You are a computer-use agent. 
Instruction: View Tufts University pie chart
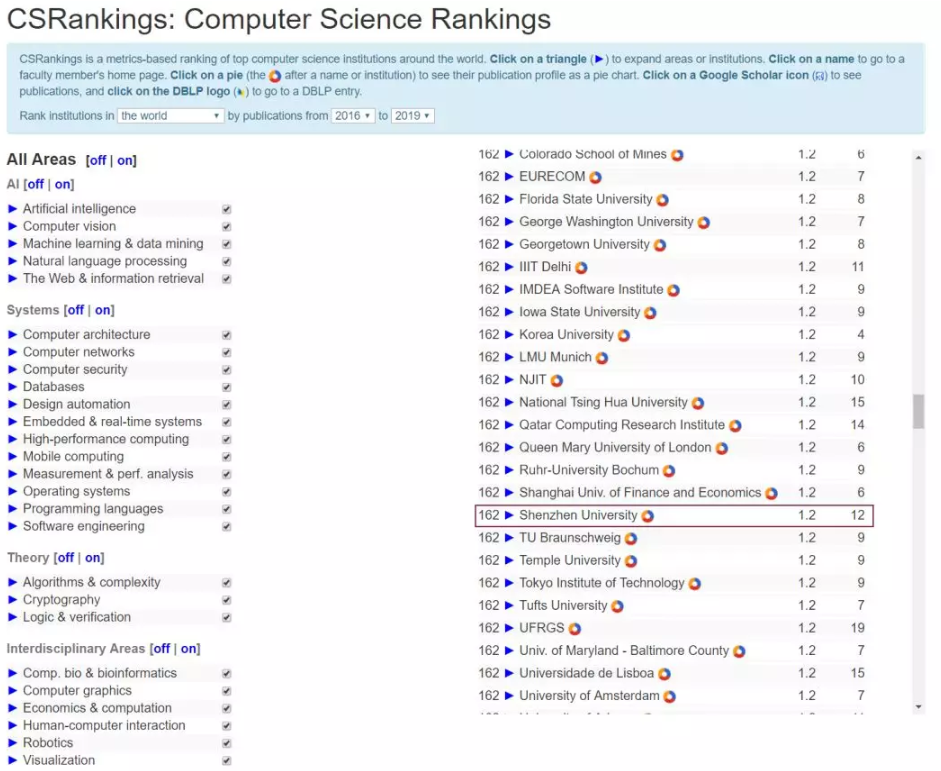618,607
